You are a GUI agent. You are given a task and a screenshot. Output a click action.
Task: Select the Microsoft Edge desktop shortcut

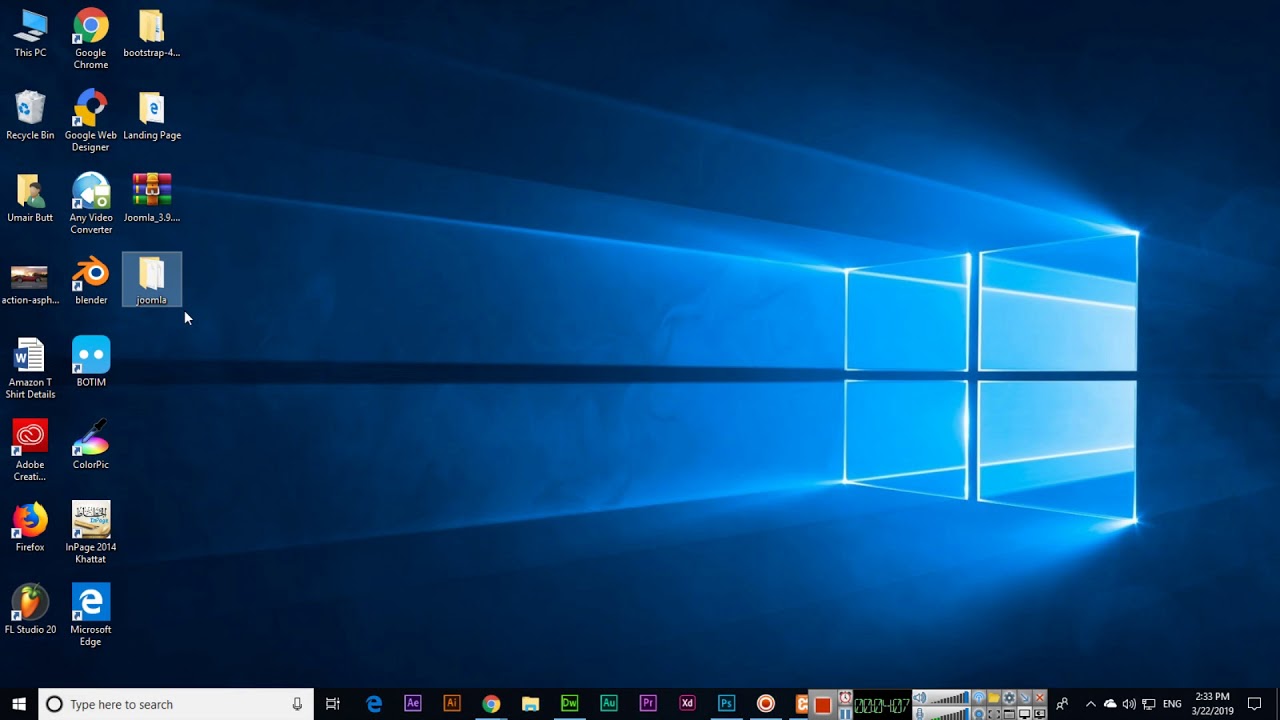(91, 615)
